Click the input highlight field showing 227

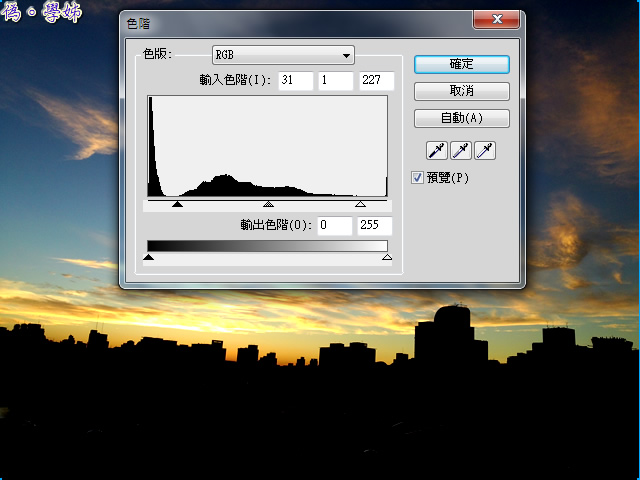[x=376, y=80]
